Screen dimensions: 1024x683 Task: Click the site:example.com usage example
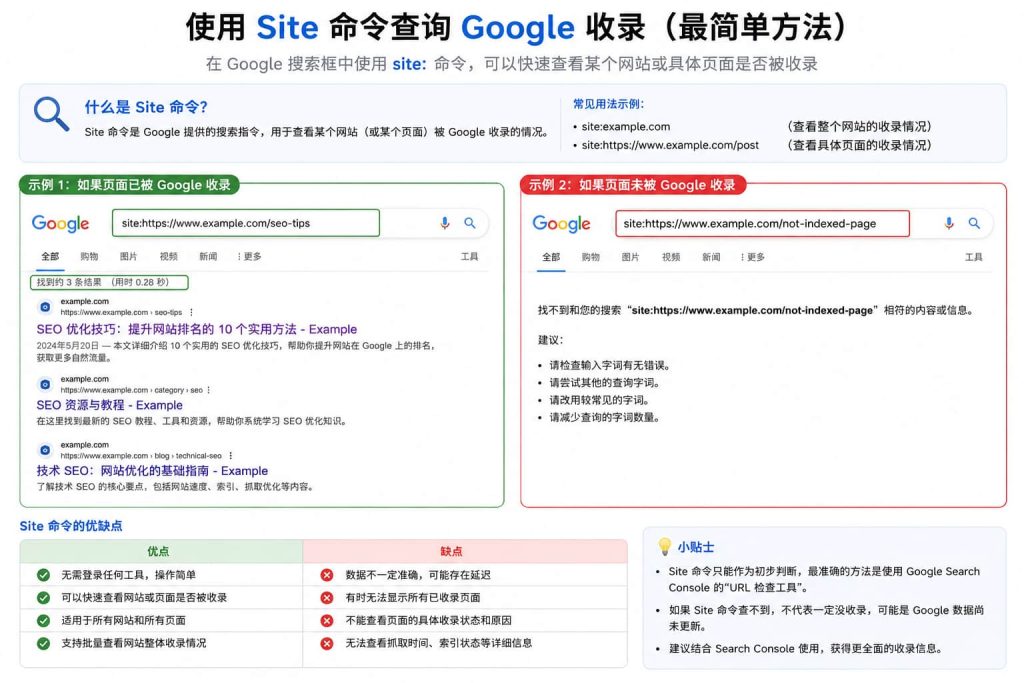pyautogui.click(x=626, y=127)
